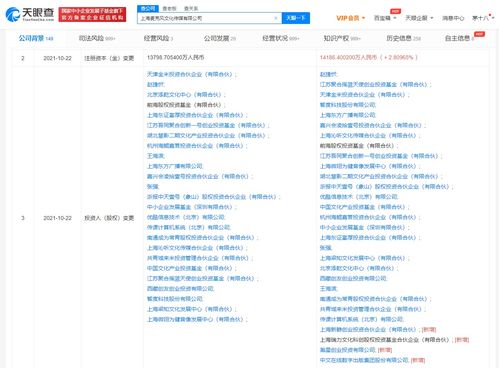Image resolution: width=499 pixels, height=368 pixels.
Task: Open 张强 in the after-change column
Action: (325, 248)
